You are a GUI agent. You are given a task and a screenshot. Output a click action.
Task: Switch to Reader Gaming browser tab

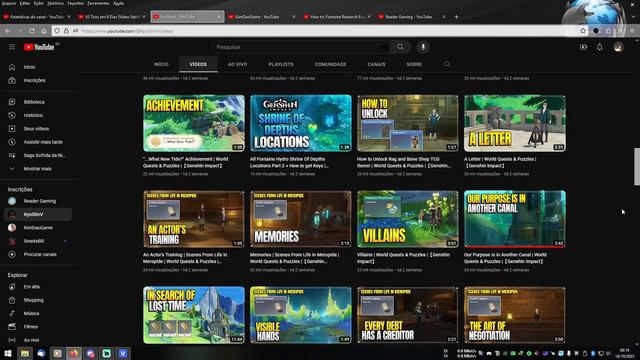coord(412,17)
